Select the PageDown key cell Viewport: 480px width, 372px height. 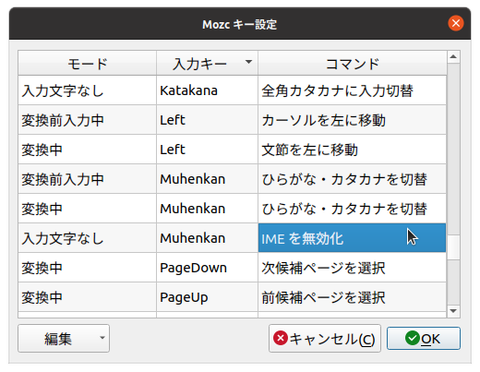(x=207, y=268)
